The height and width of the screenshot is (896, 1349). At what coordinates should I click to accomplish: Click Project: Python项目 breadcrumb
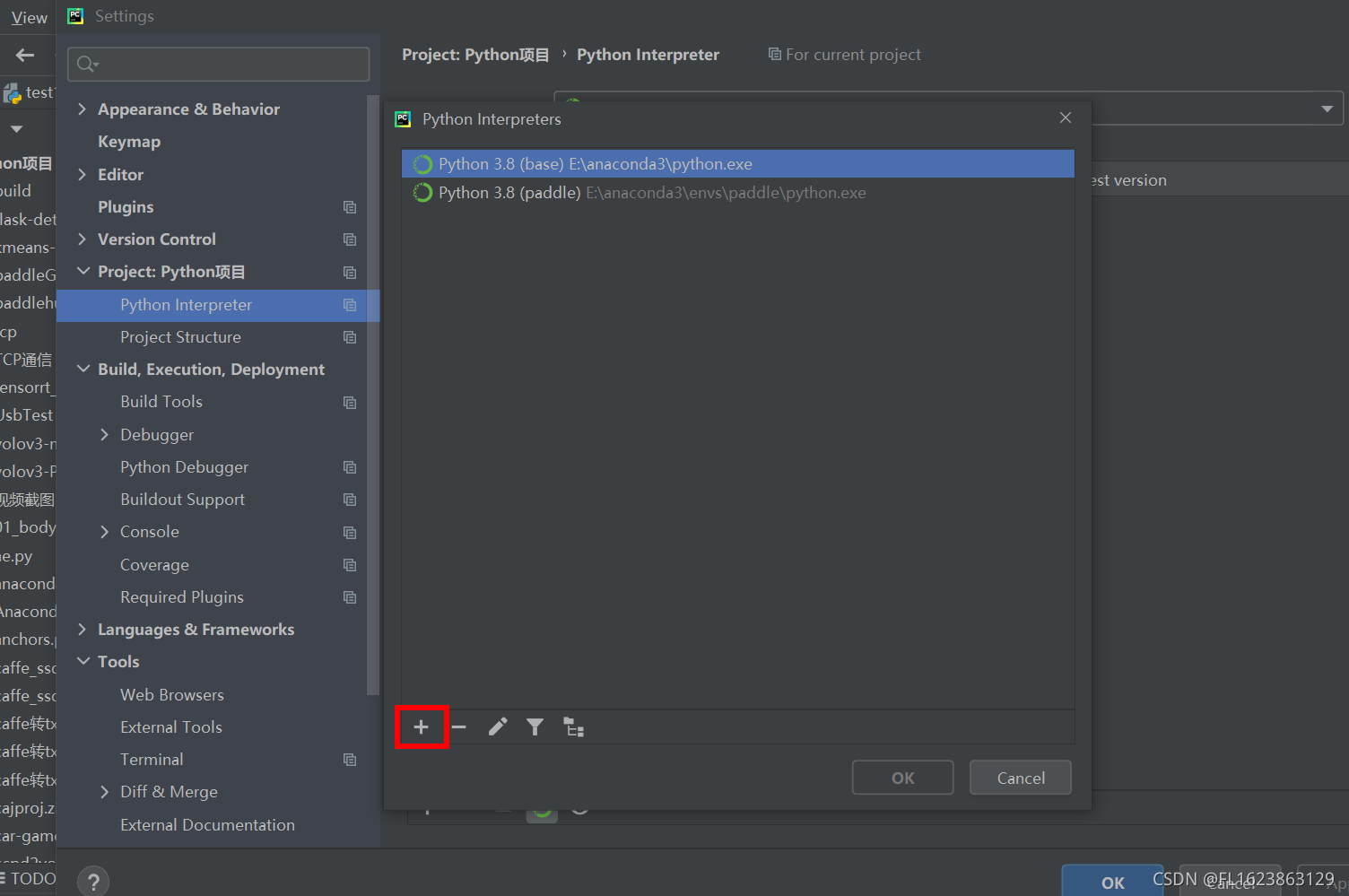click(x=475, y=55)
